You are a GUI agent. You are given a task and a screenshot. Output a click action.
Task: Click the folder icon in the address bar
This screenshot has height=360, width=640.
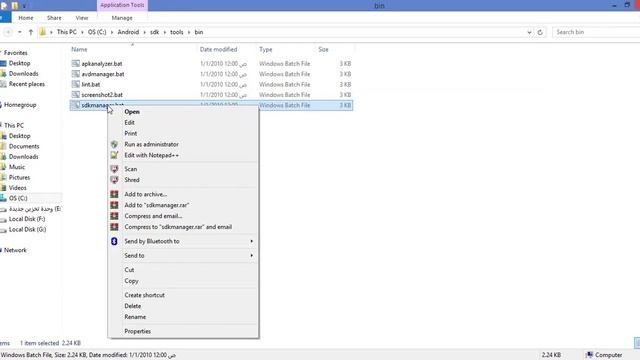[x=42, y=32]
